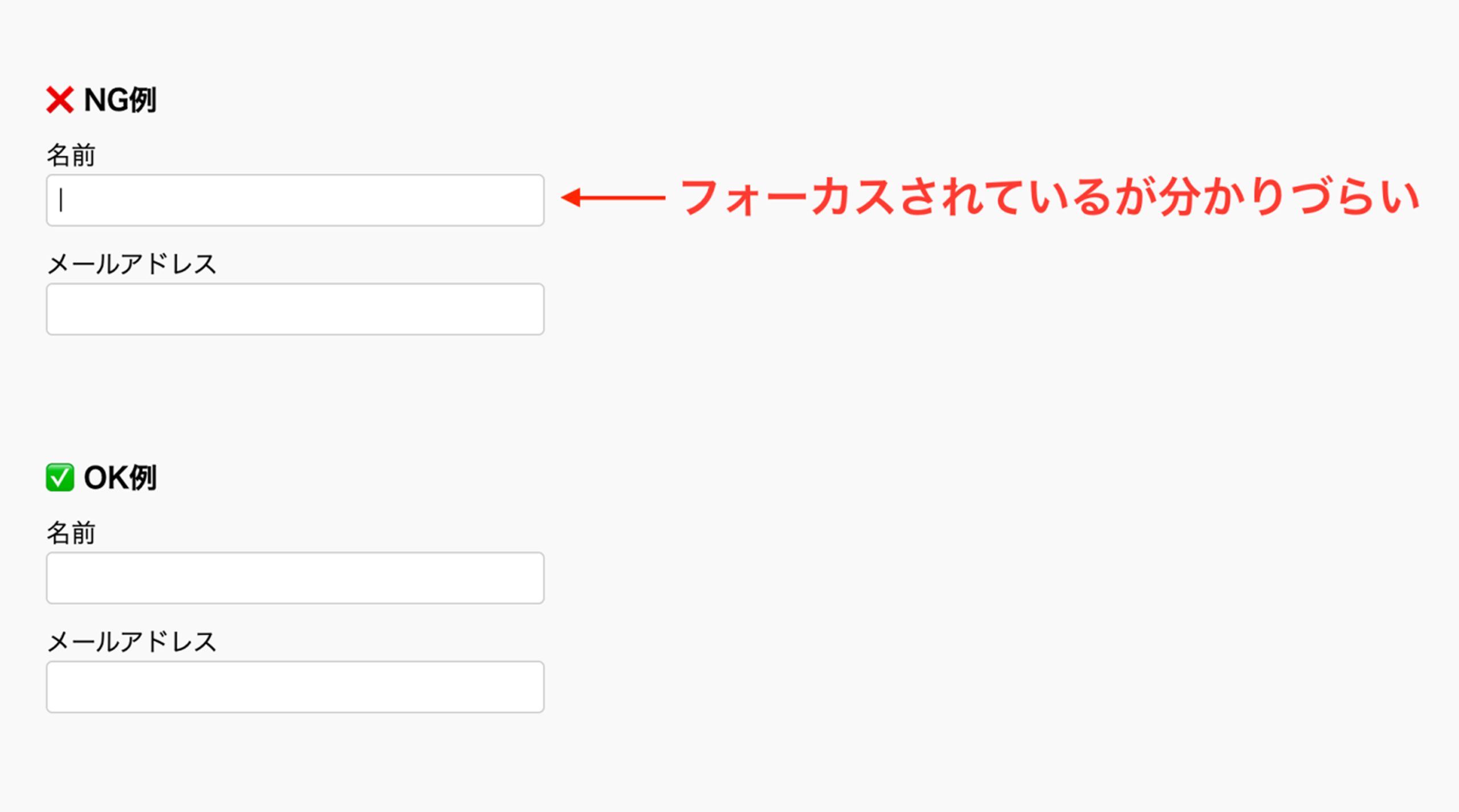Click the arrowhead of the red arrow
This screenshot has height=812, width=1459.
click(x=571, y=198)
